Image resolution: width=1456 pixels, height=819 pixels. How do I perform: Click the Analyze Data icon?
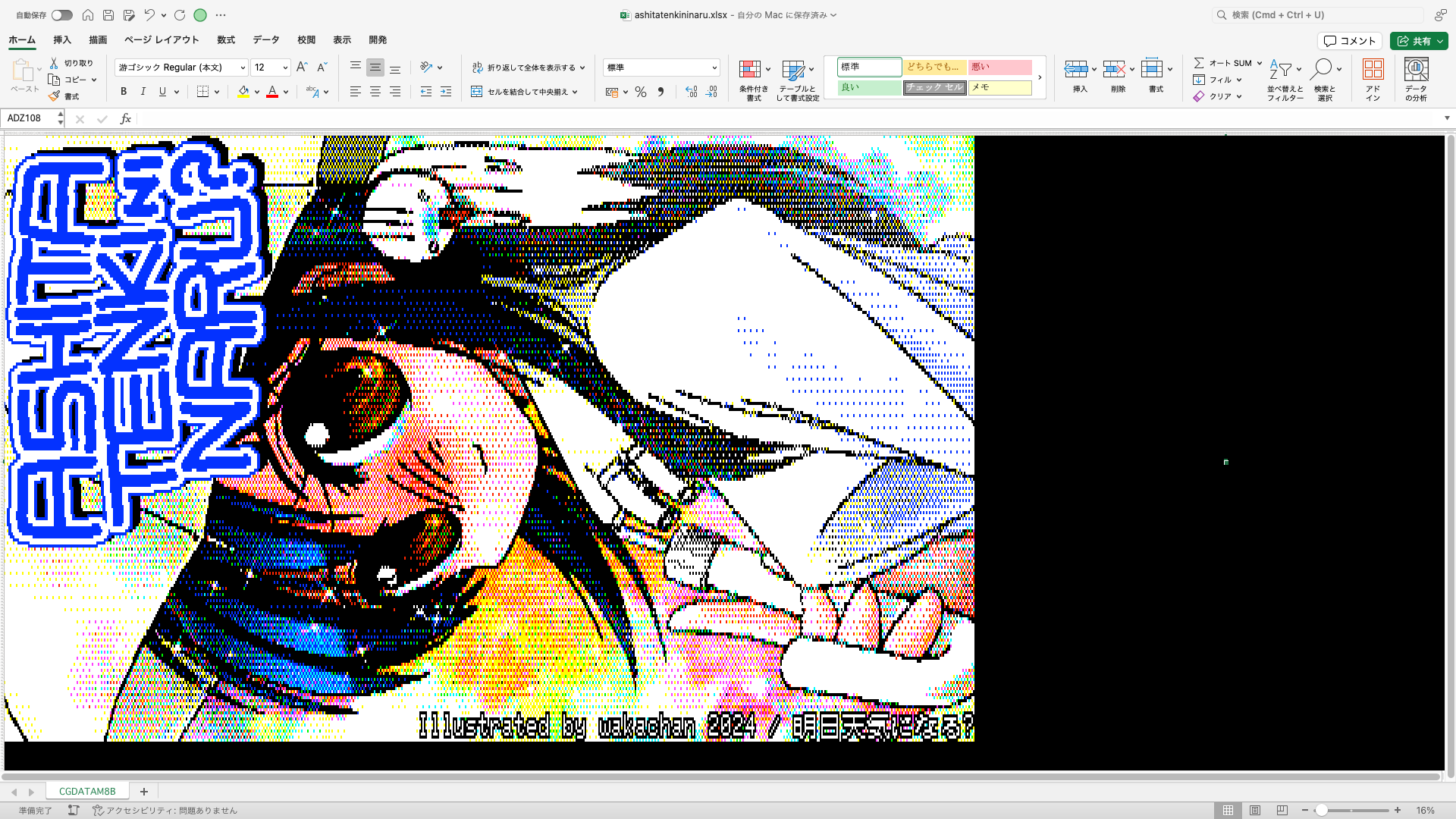click(1416, 70)
